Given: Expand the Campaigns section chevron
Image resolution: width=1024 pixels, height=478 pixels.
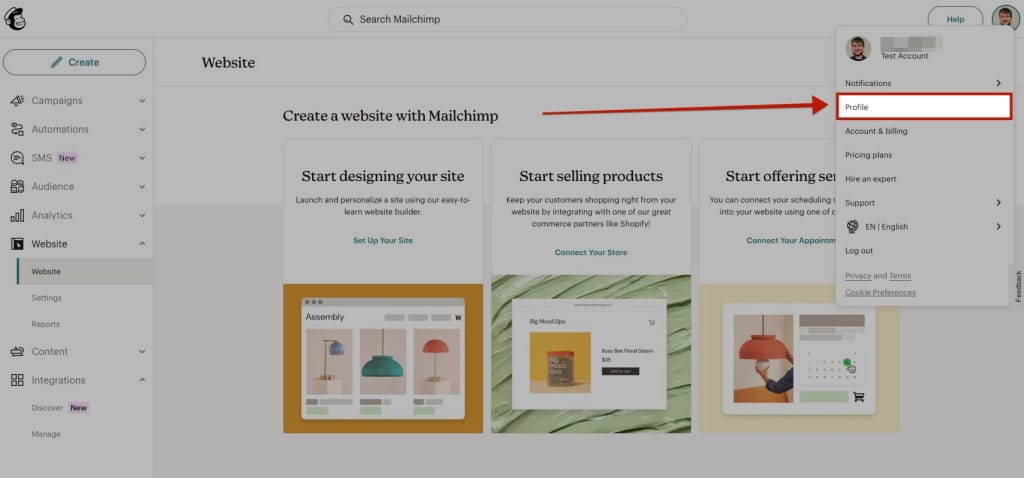Looking at the screenshot, I should pos(142,101).
